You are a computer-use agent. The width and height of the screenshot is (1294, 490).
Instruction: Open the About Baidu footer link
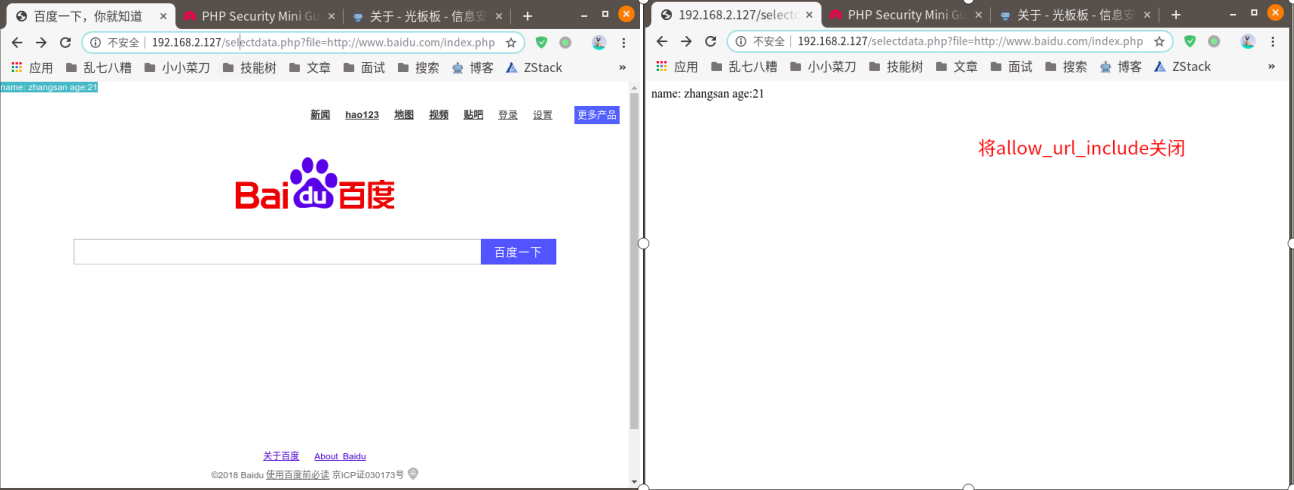(340, 456)
